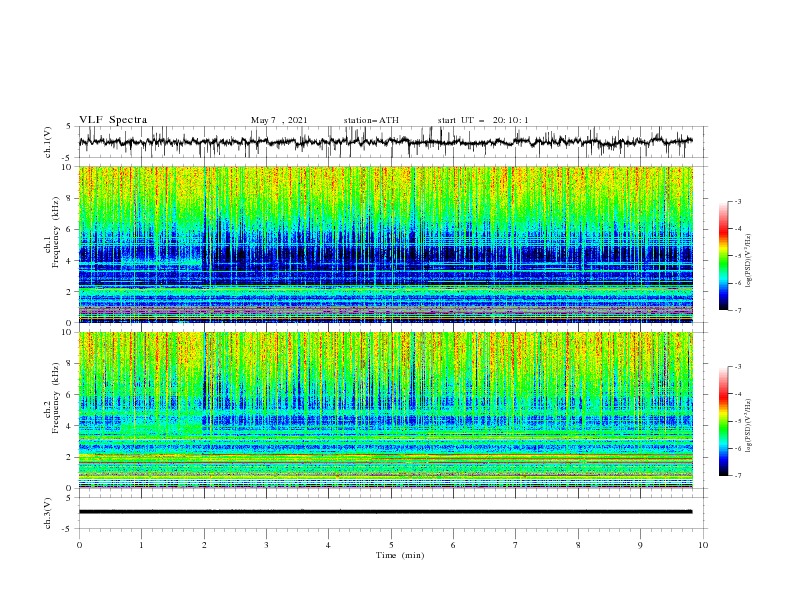Click the ch.2 frequency axis "2" tick label
Screen dimensions: 792x612
point(71,457)
